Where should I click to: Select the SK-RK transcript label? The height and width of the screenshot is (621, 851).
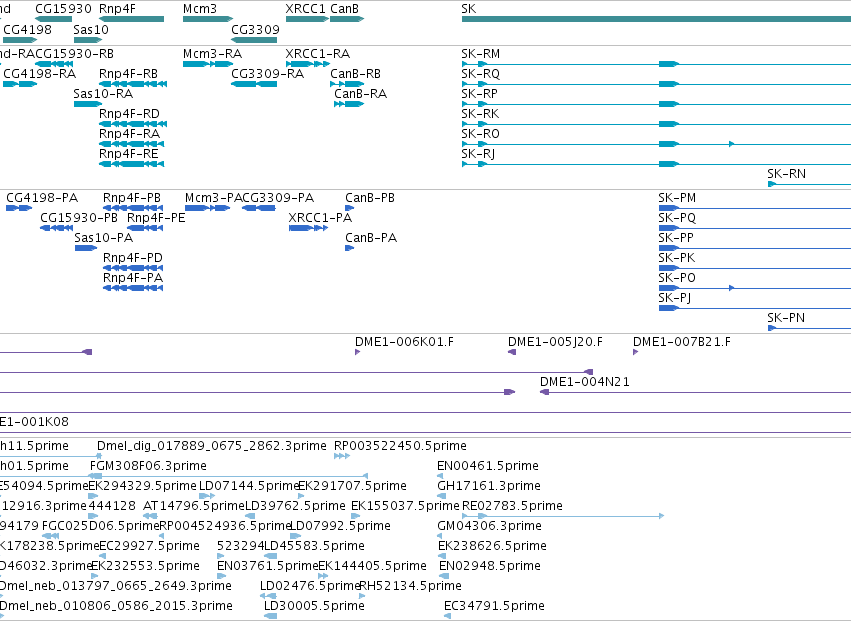[x=480, y=114]
